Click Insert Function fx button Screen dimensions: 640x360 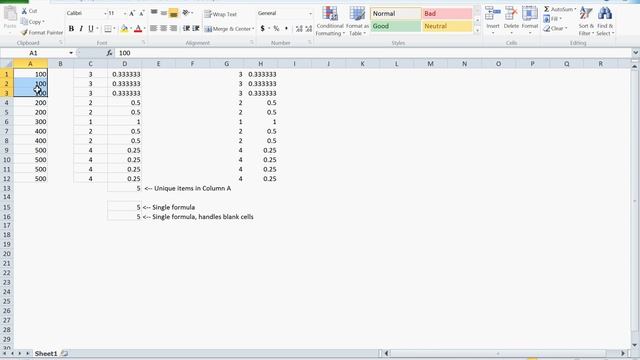(109, 53)
